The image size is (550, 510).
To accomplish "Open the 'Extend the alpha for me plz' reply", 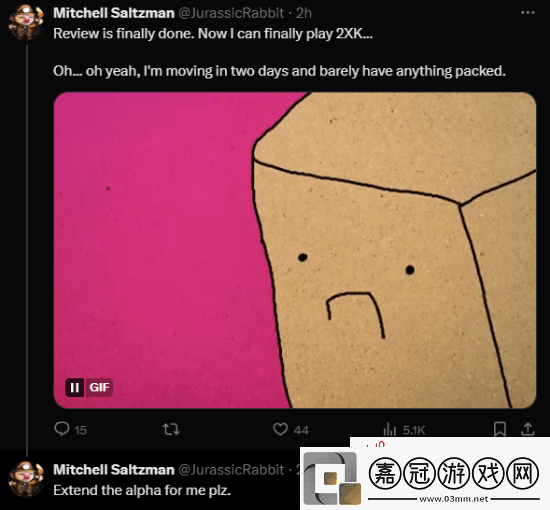I will [x=142, y=490].
